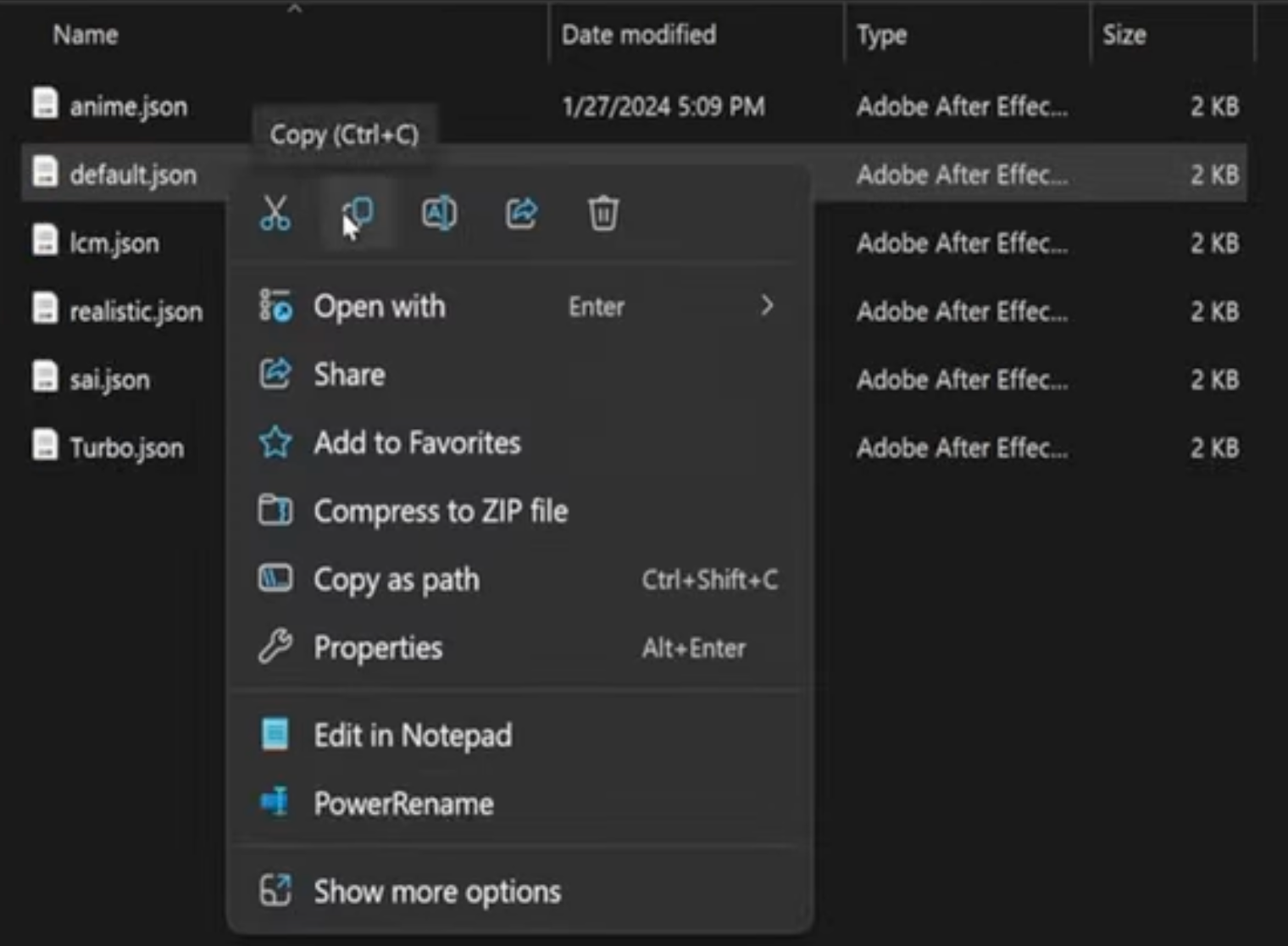The height and width of the screenshot is (946, 1288).
Task: Click the PowerRename icon
Action: (x=274, y=803)
